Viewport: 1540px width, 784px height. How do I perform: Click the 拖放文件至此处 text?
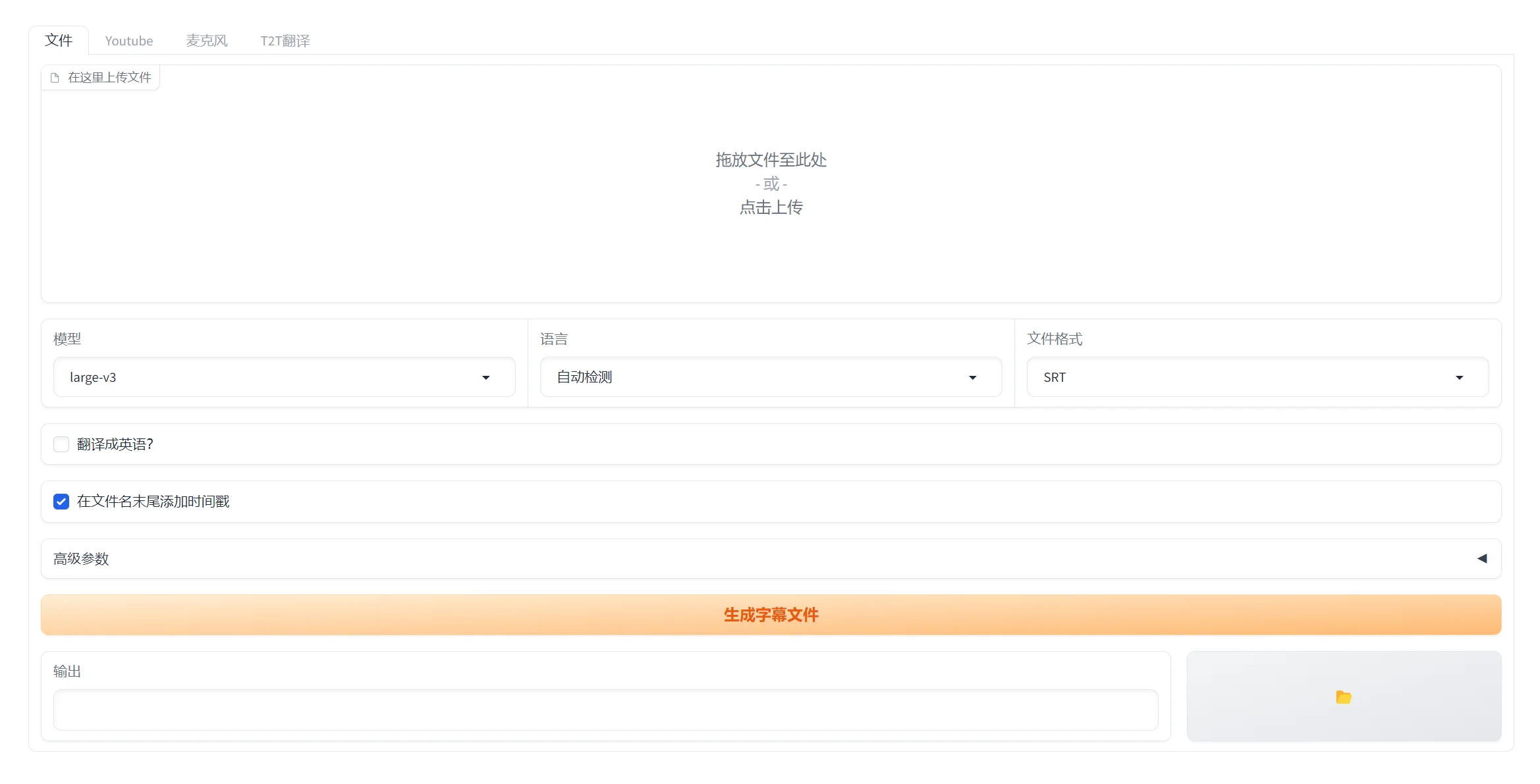click(771, 160)
